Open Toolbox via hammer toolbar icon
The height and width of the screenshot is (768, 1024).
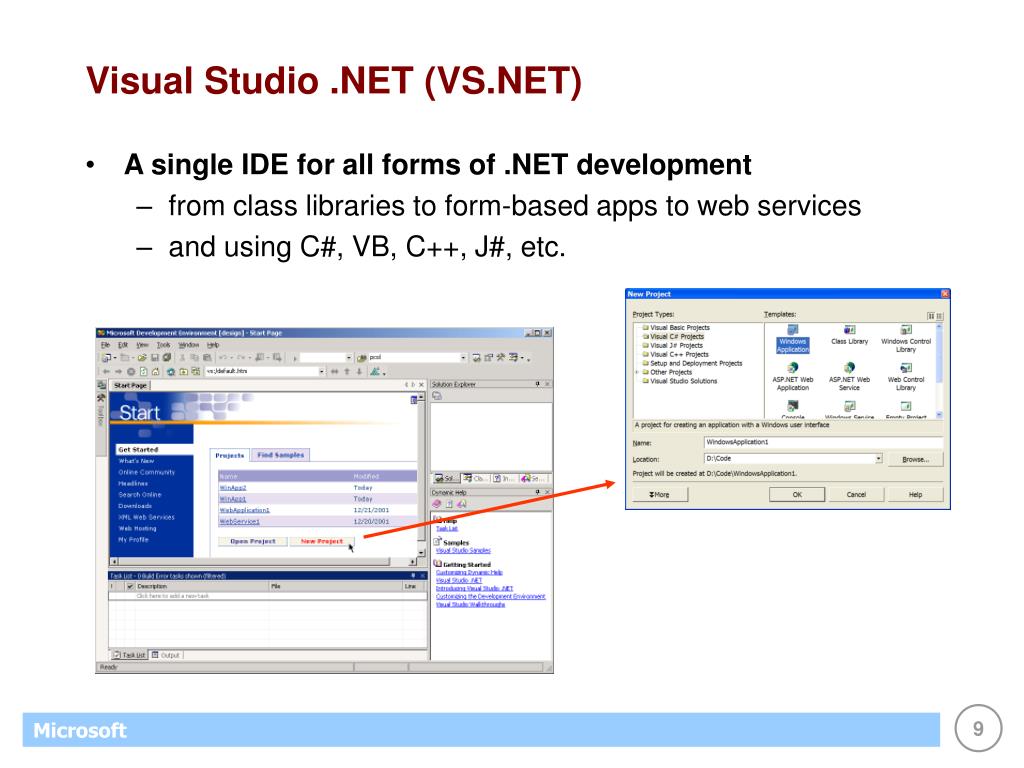[501, 358]
